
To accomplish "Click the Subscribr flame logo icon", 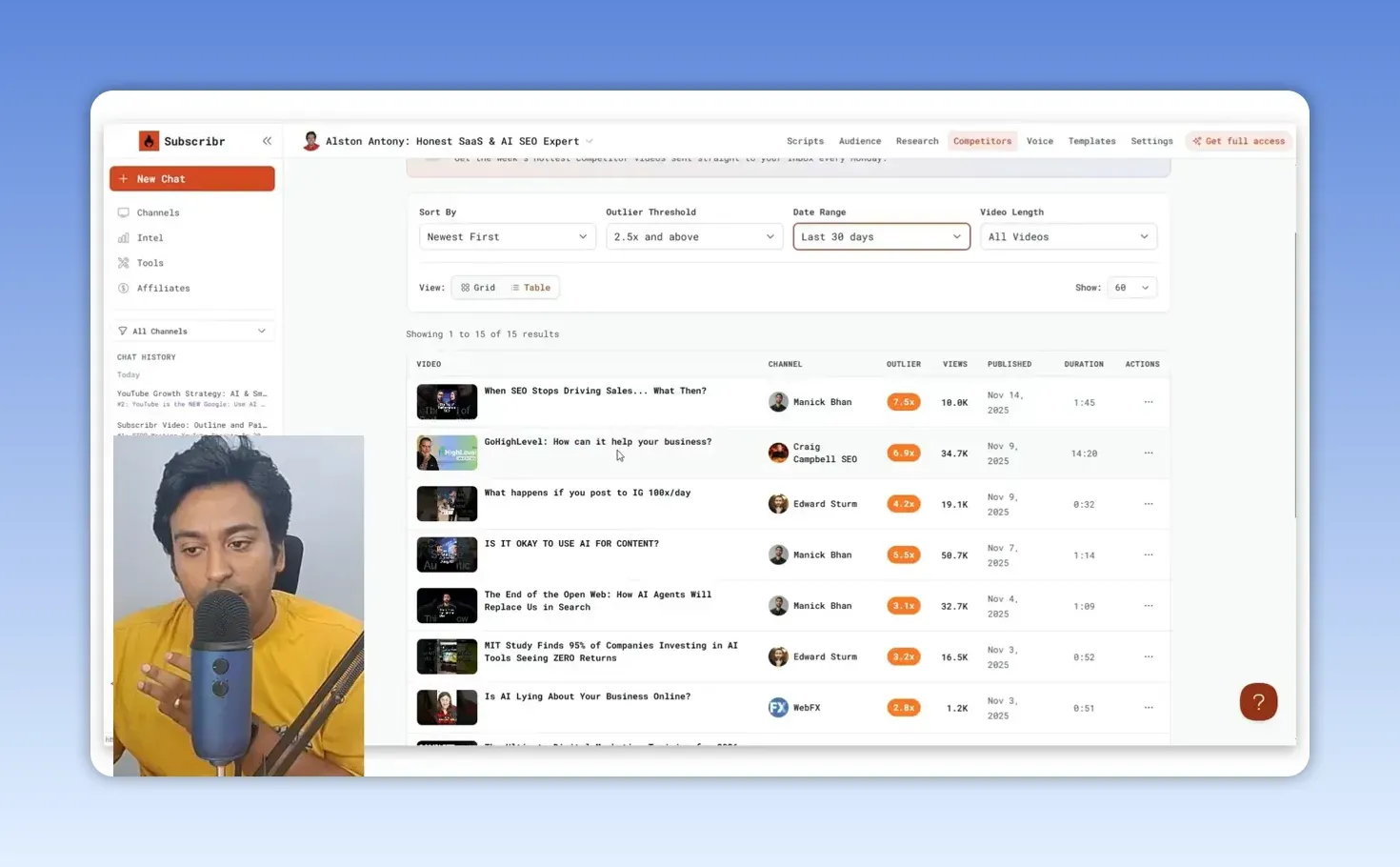I will 149,141.
